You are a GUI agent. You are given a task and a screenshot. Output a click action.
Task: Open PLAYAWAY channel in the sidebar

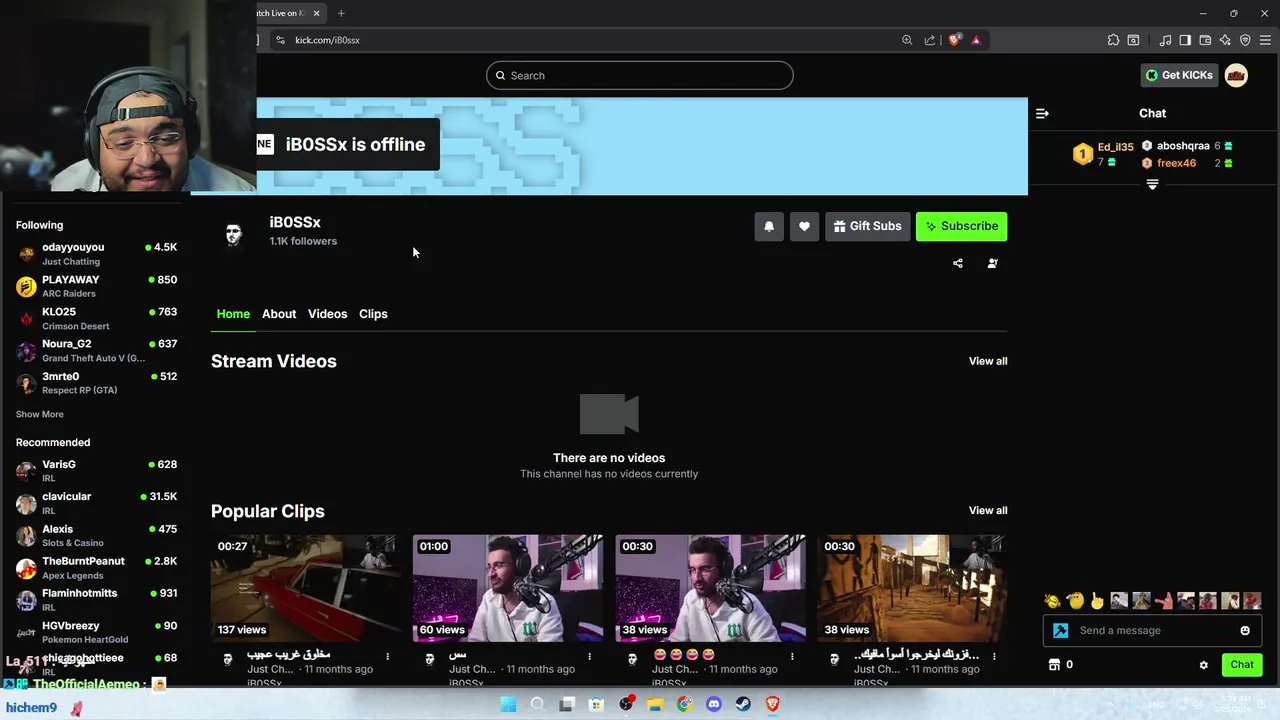96,286
